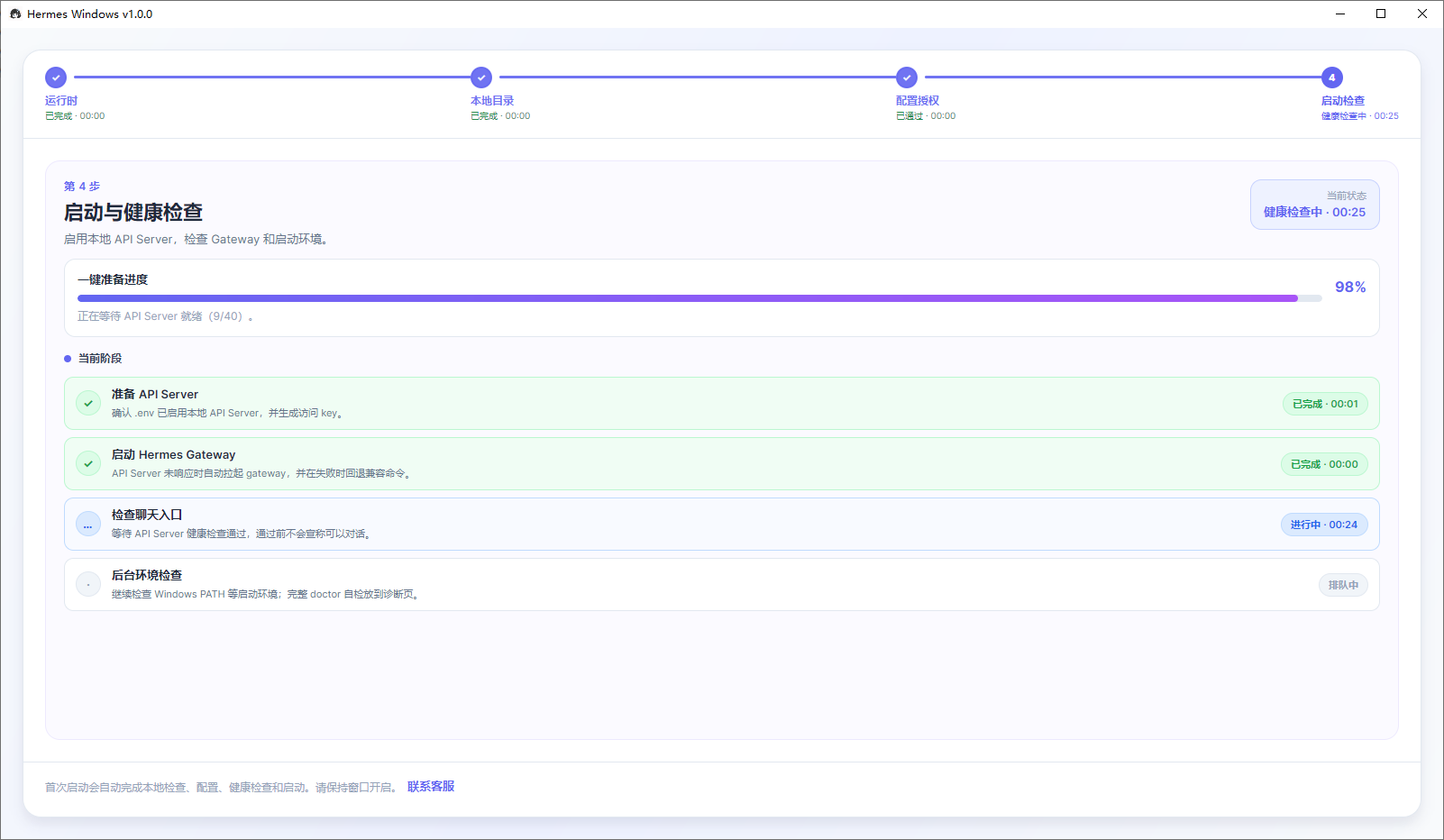Click the 一键准备进度 progress bar
1444x840 pixels.
coord(699,298)
